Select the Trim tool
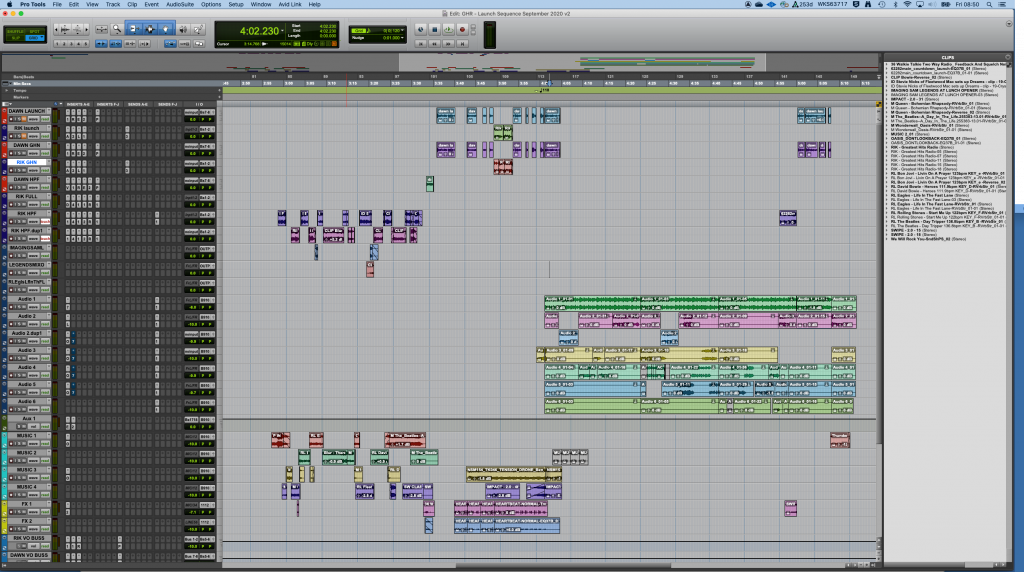This screenshot has width=1024, height=572. pos(135,29)
